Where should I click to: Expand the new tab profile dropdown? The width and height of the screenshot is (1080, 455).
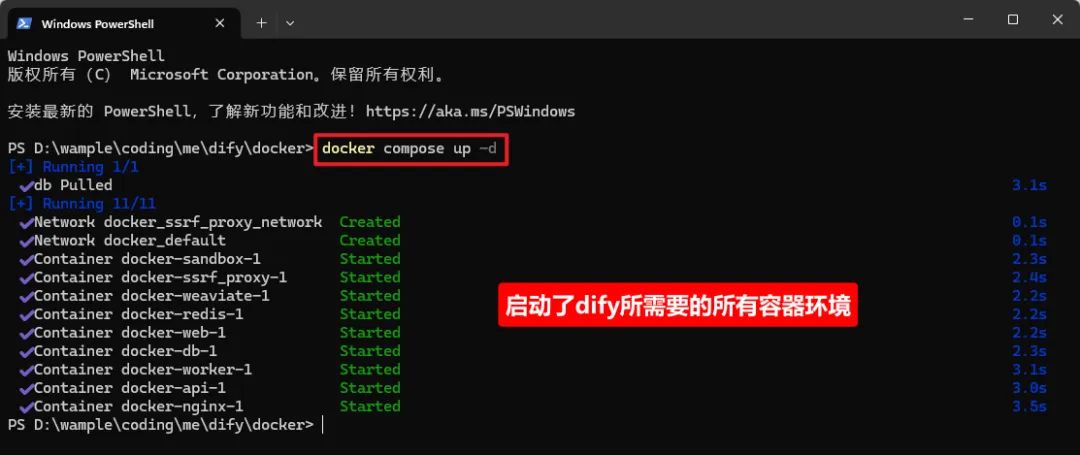(290, 23)
